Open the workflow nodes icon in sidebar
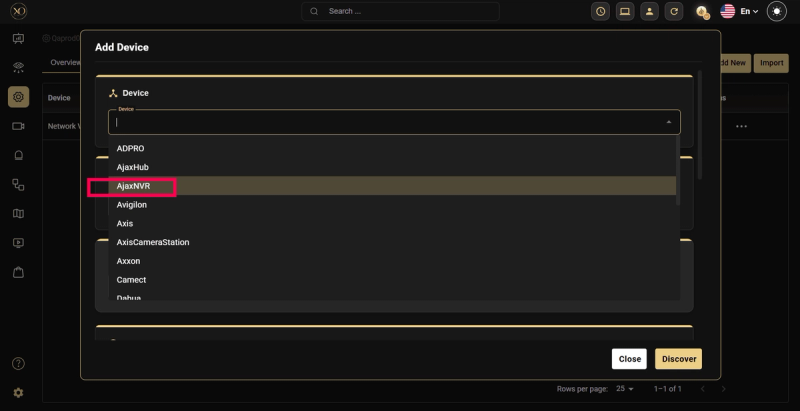This screenshot has height=411, width=800. 18,185
